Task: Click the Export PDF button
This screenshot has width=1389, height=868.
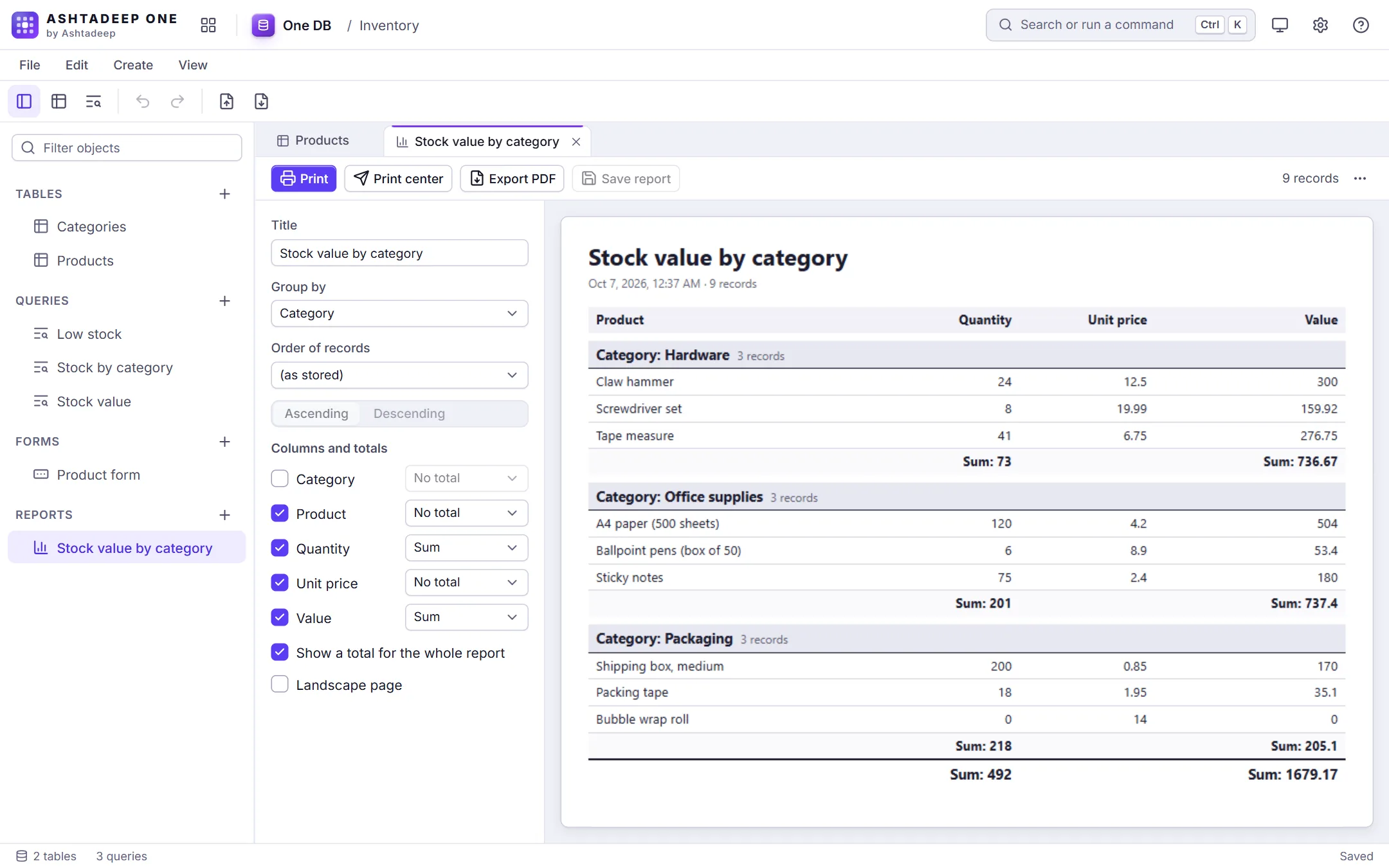Action: point(513,179)
